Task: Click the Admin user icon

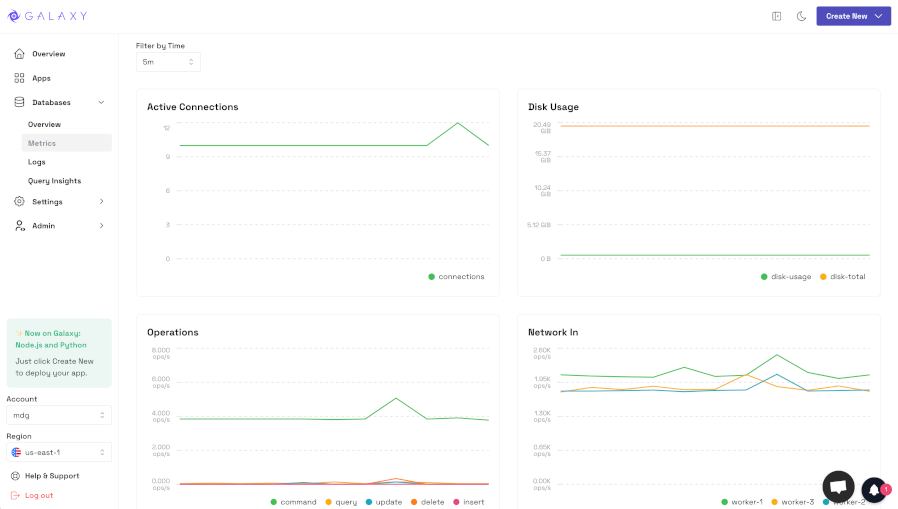Action: (x=19, y=226)
